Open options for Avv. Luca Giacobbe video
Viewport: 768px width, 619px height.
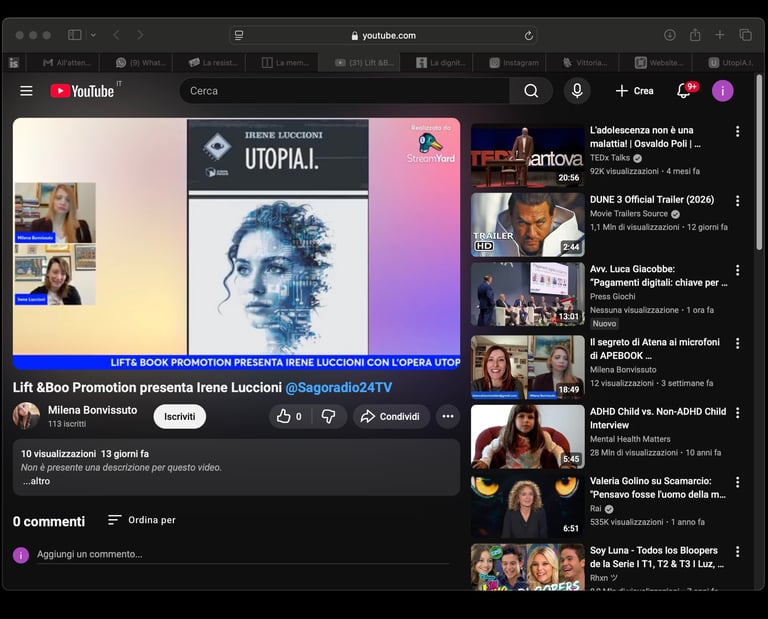pos(737,270)
